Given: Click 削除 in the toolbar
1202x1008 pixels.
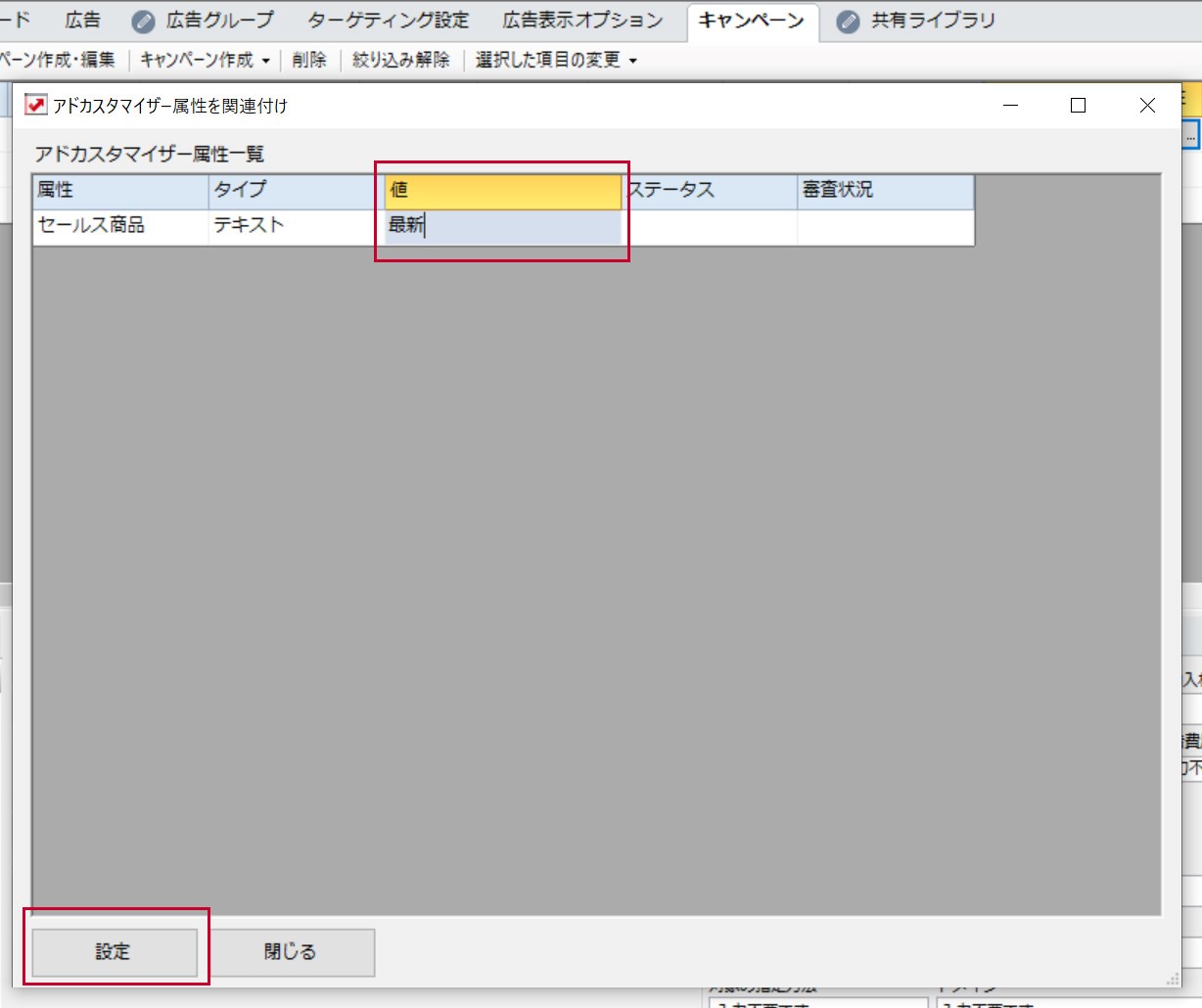Looking at the screenshot, I should pos(309,61).
